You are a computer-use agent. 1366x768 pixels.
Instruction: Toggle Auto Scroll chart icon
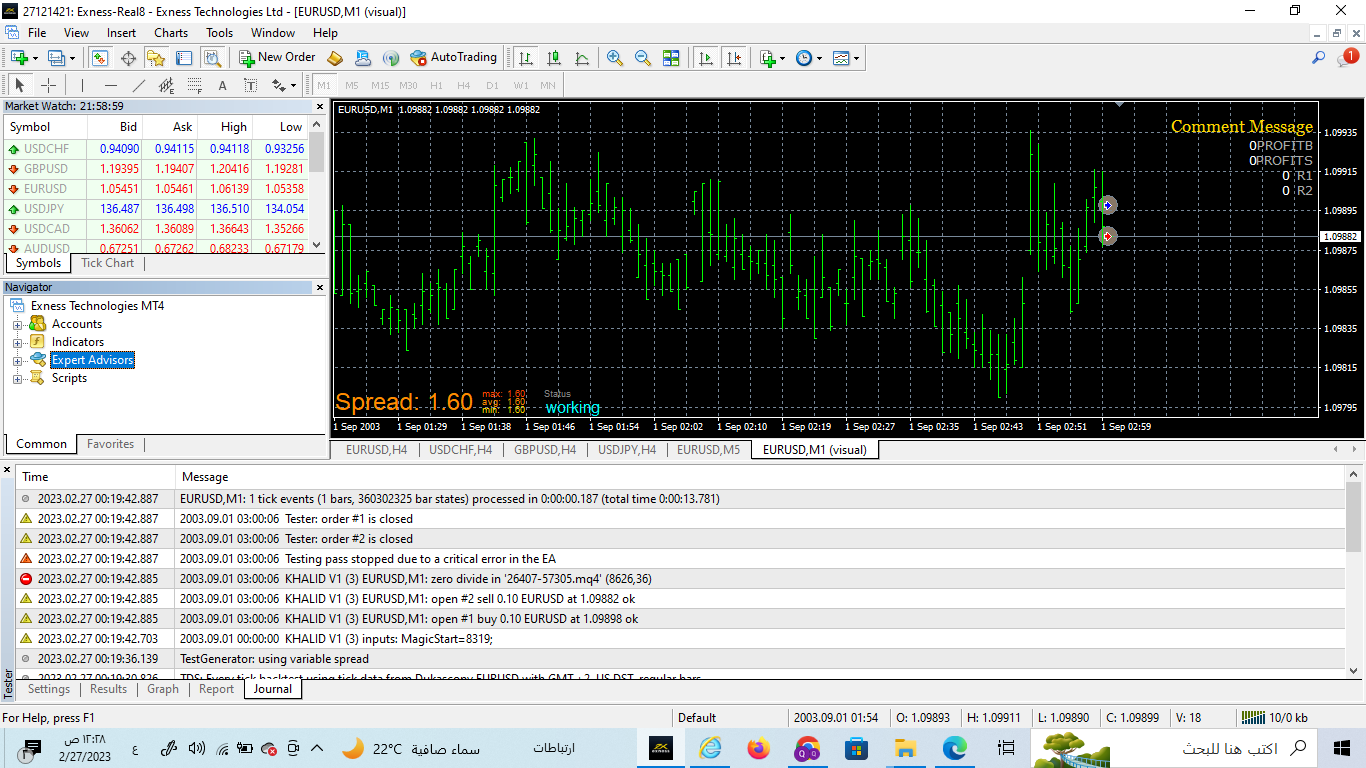[707, 58]
